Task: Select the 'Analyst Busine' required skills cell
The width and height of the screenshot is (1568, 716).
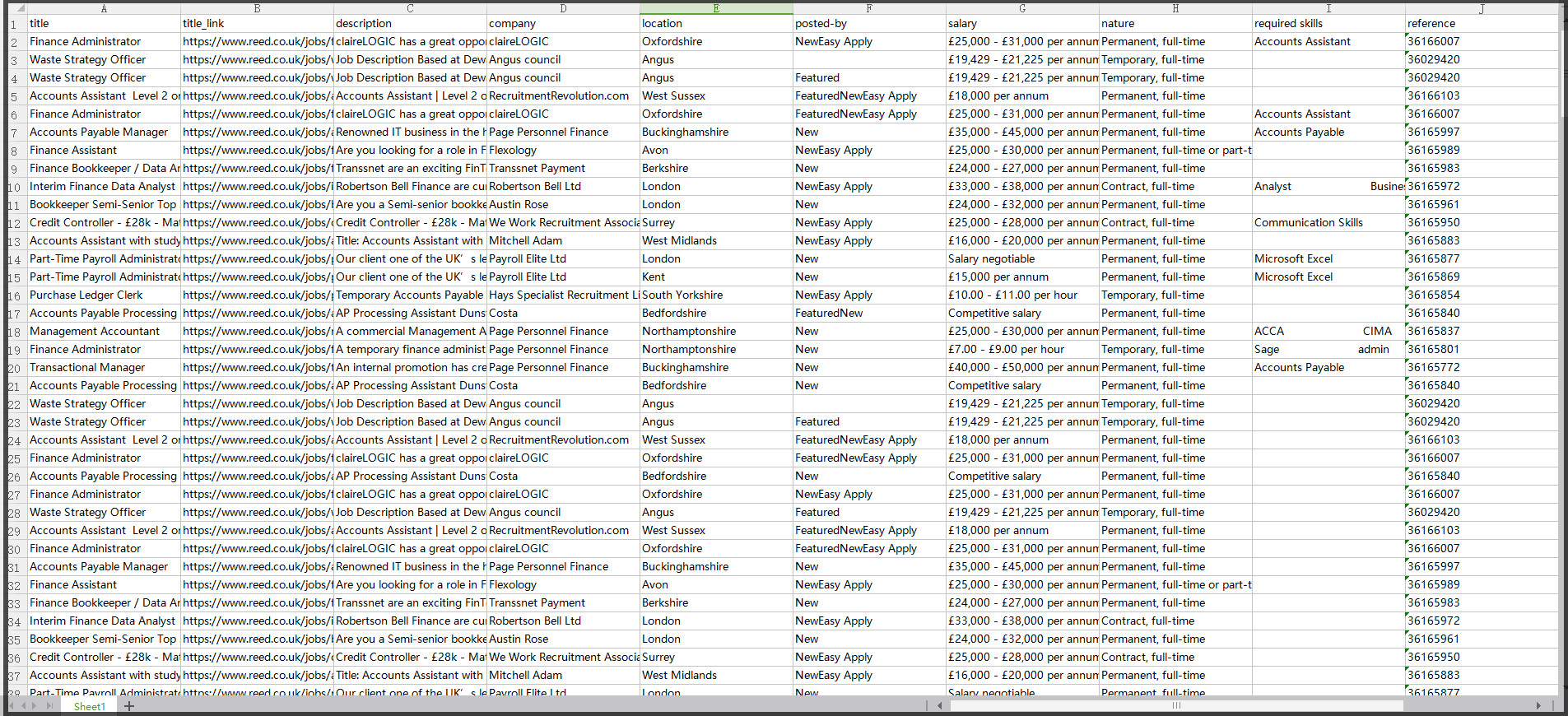Action: pos(1328,187)
